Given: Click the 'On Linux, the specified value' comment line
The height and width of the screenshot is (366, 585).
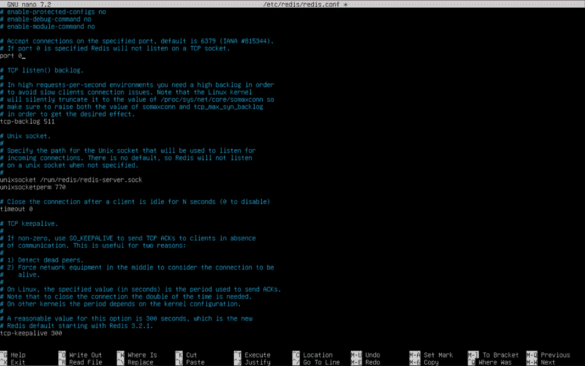Looking at the screenshot, I should tap(141, 289).
